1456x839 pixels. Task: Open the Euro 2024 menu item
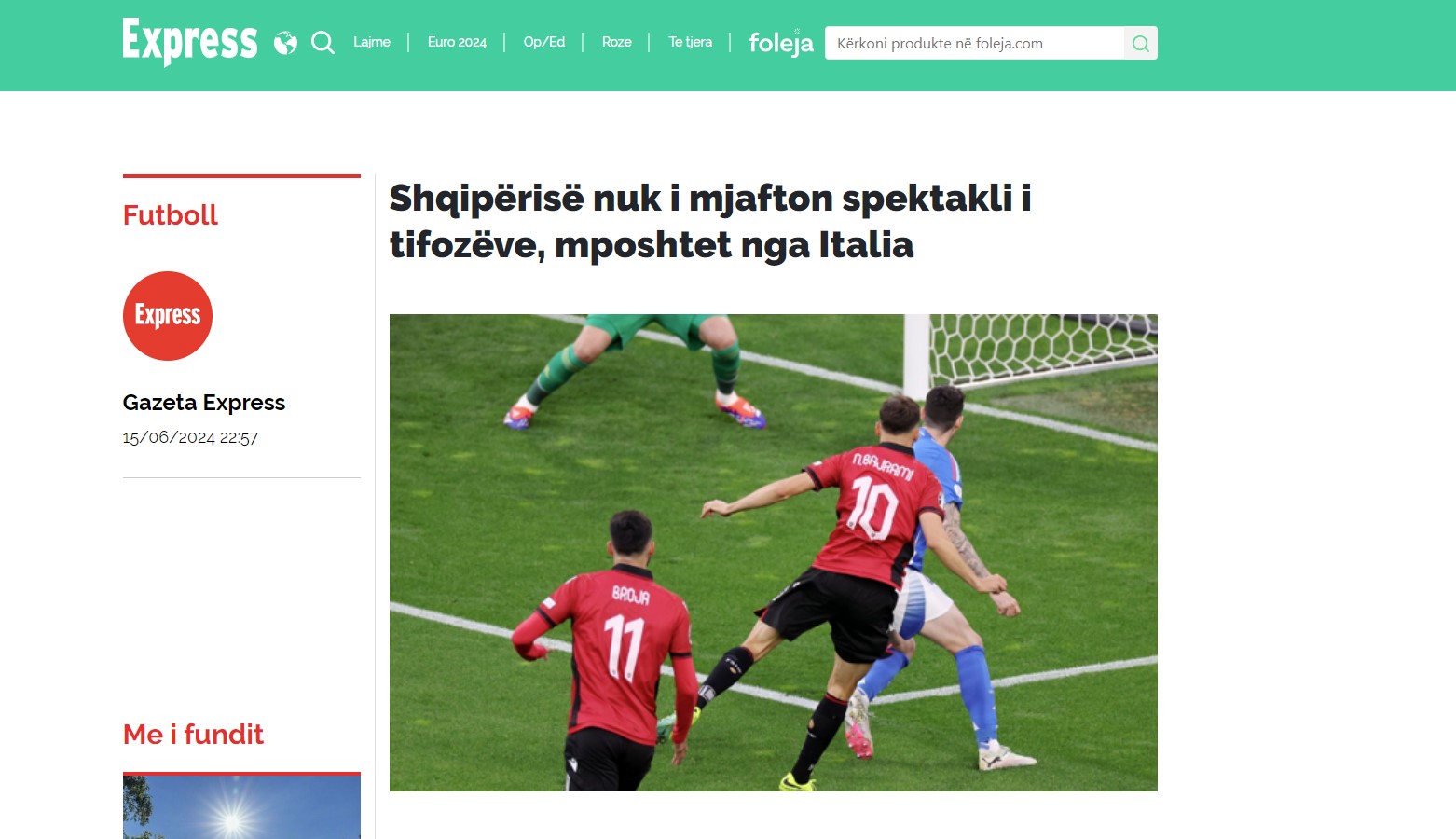457,42
